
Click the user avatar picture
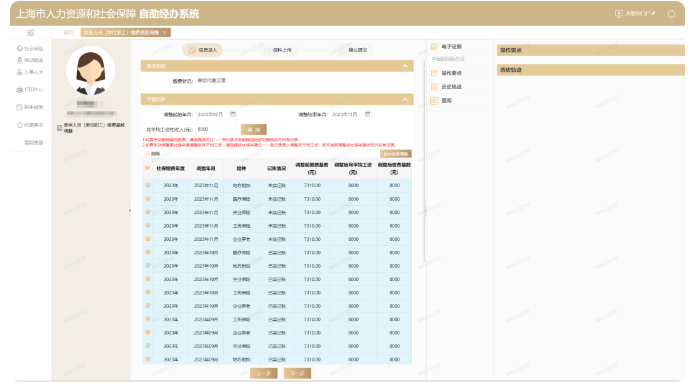tap(91, 72)
